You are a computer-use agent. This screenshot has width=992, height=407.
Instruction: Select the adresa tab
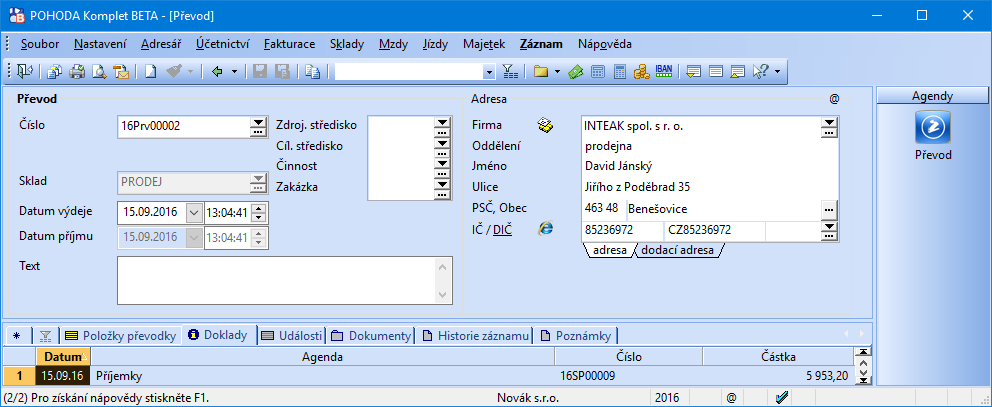click(x=610, y=250)
